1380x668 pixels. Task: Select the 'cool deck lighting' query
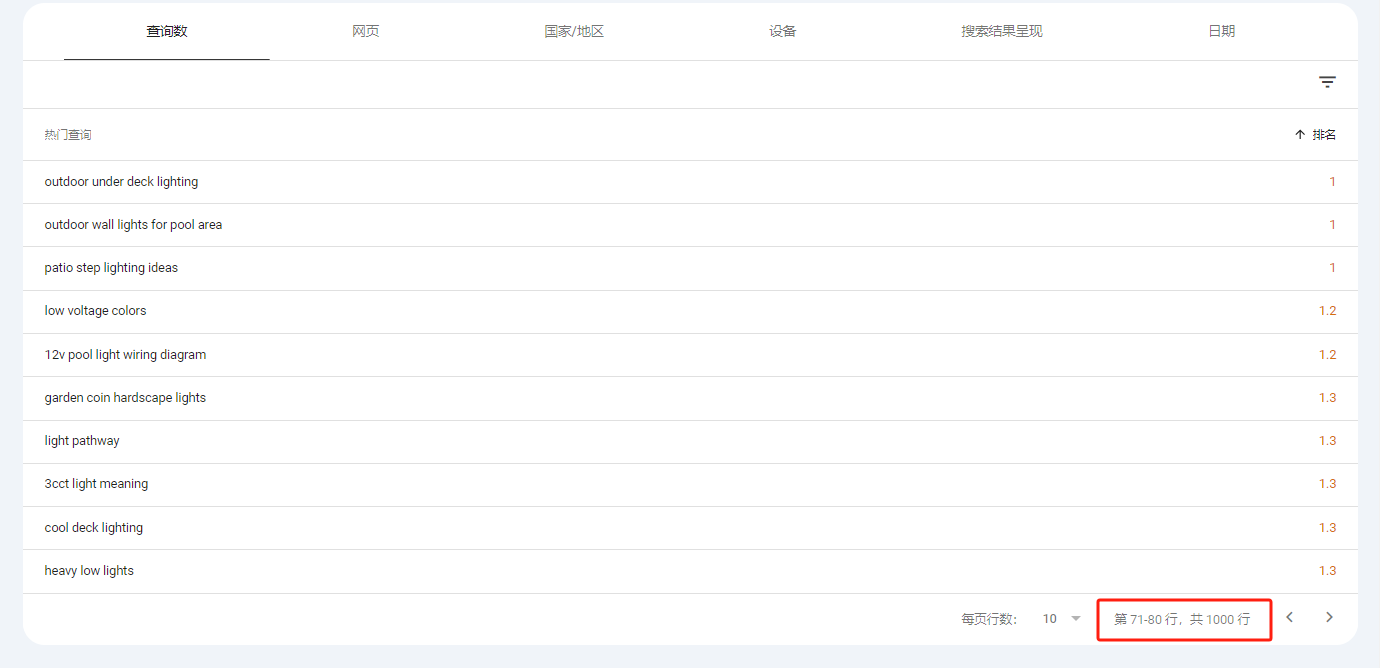coord(94,528)
